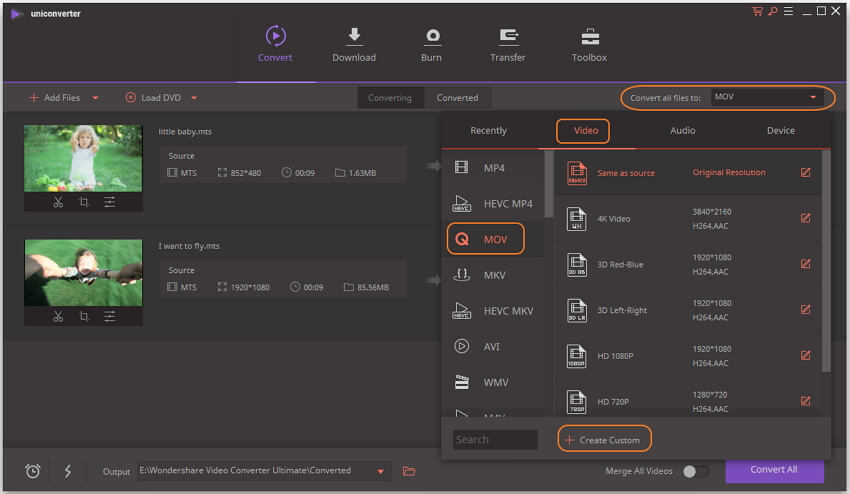Click the Load DVD button

click(x=153, y=98)
